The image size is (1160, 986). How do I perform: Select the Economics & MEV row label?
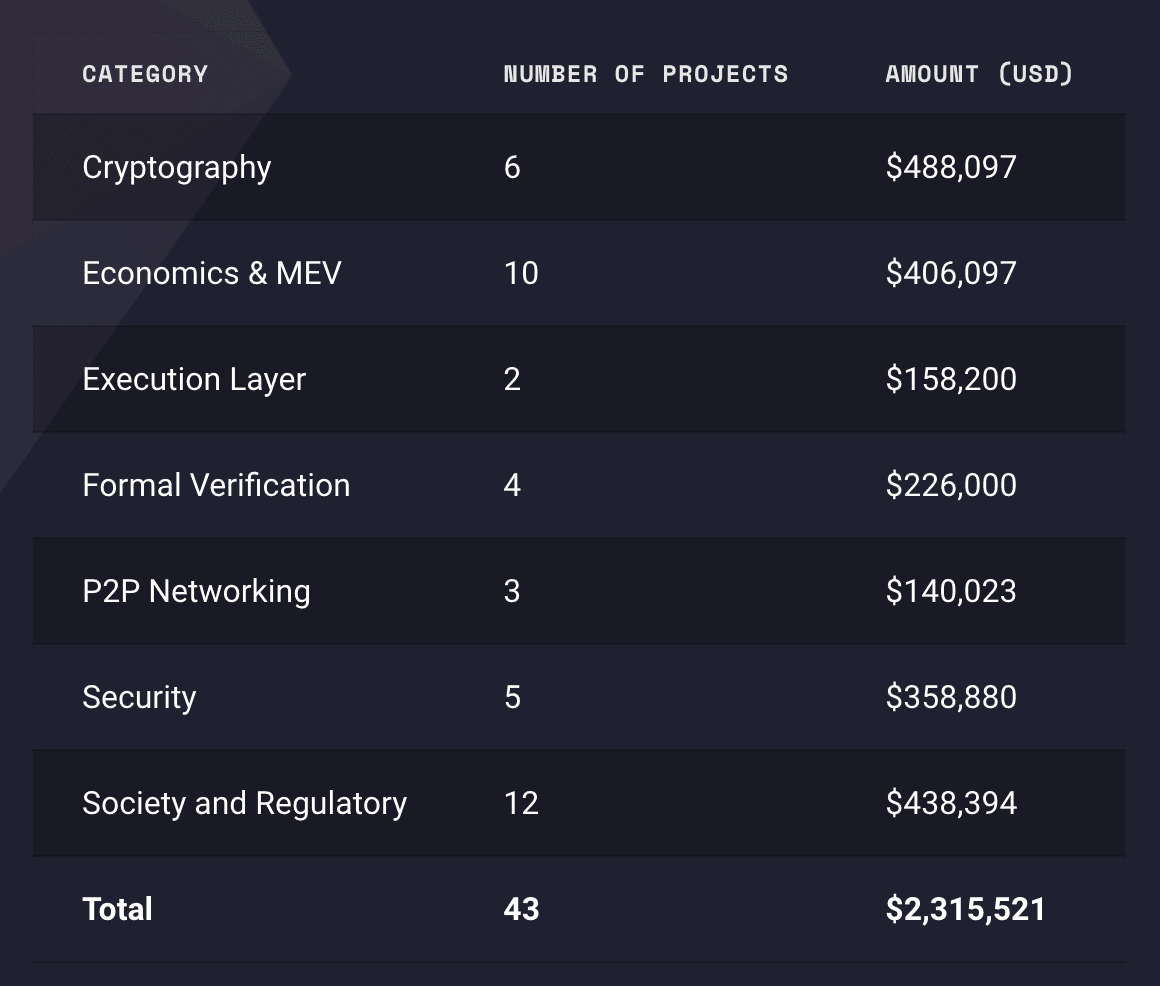pyautogui.click(x=212, y=273)
